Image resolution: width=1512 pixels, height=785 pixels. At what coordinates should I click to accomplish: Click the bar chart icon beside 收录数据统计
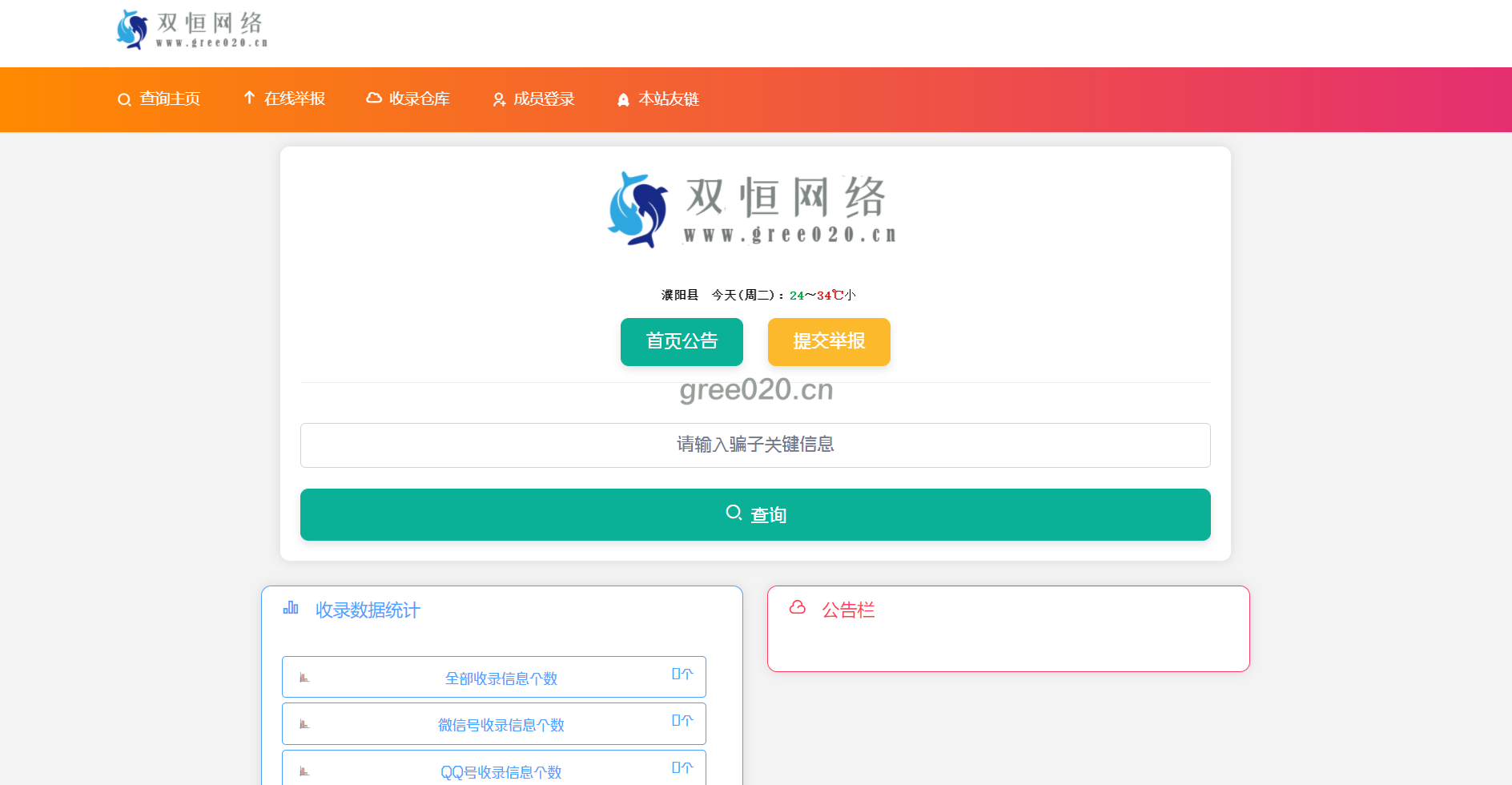(291, 609)
